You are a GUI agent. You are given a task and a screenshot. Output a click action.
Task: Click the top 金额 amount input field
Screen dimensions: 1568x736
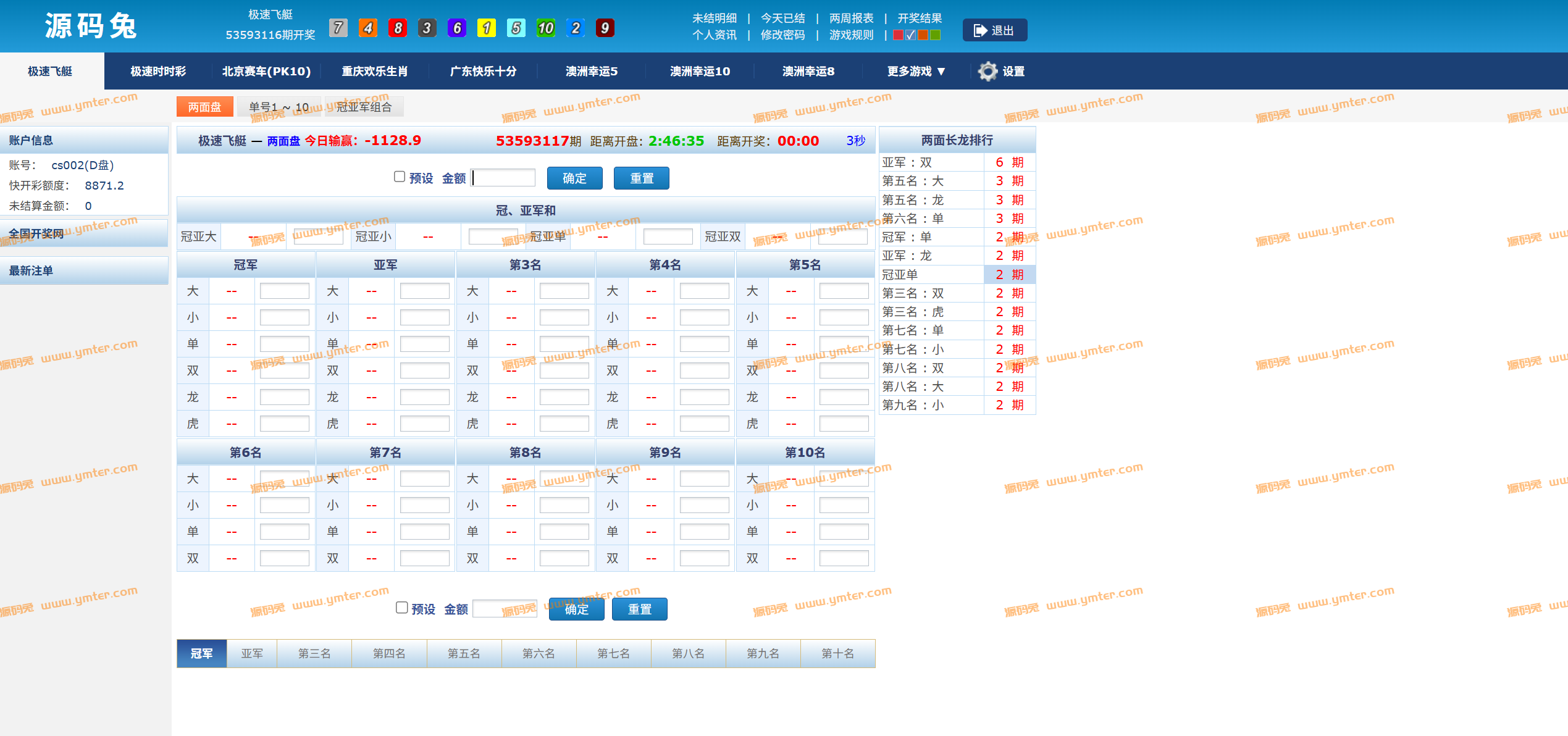(x=503, y=178)
